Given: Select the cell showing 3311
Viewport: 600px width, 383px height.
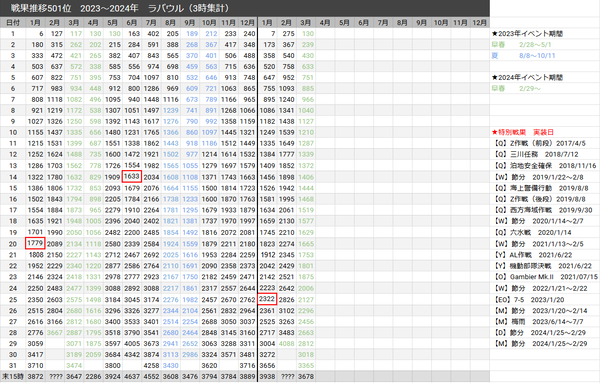Looking at the screenshot, I should (247, 344).
